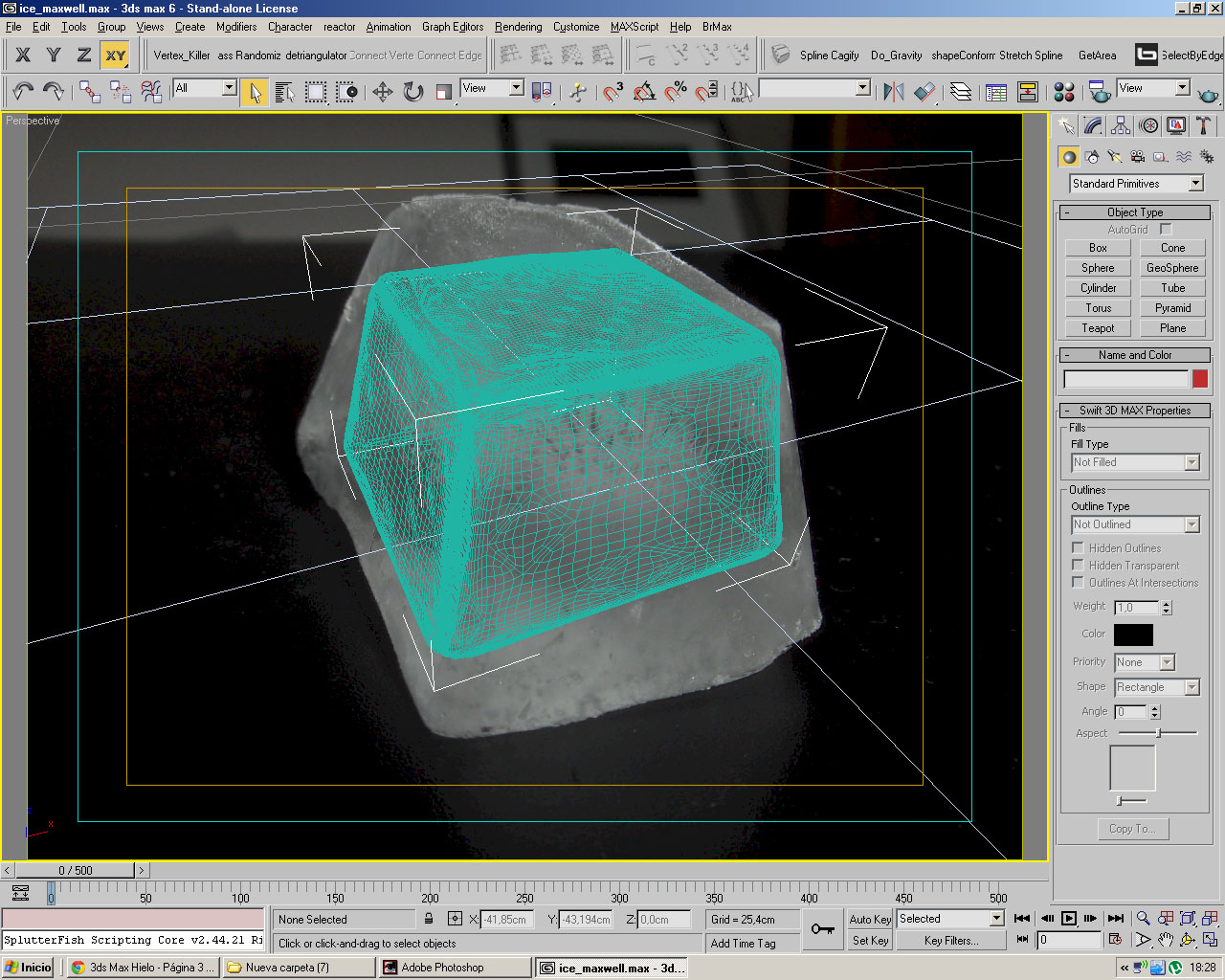The width and height of the screenshot is (1225, 980).
Task: Choose the Select and Move tool
Action: pos(383,92)
